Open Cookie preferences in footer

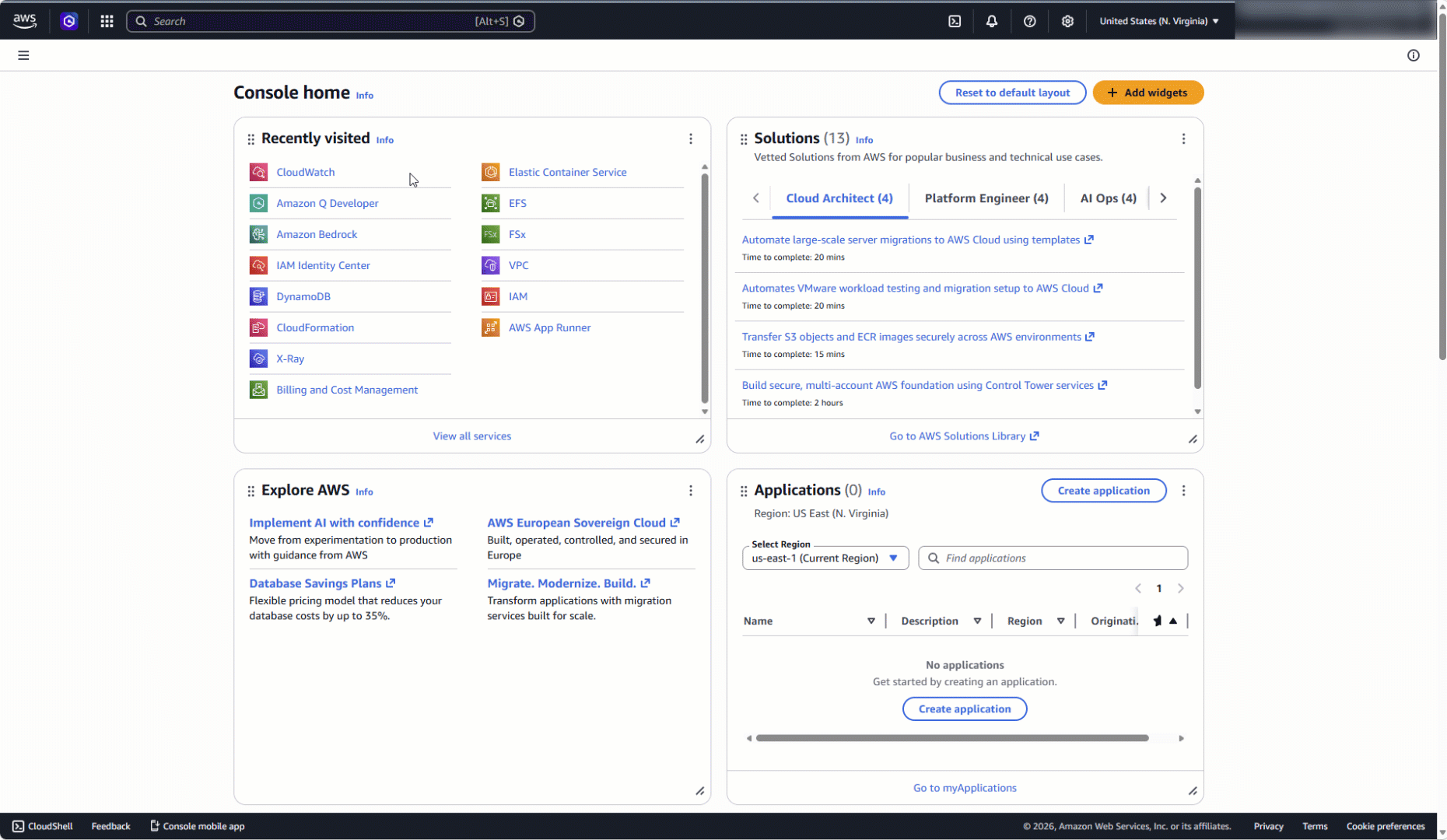(x=1386, y=826)
